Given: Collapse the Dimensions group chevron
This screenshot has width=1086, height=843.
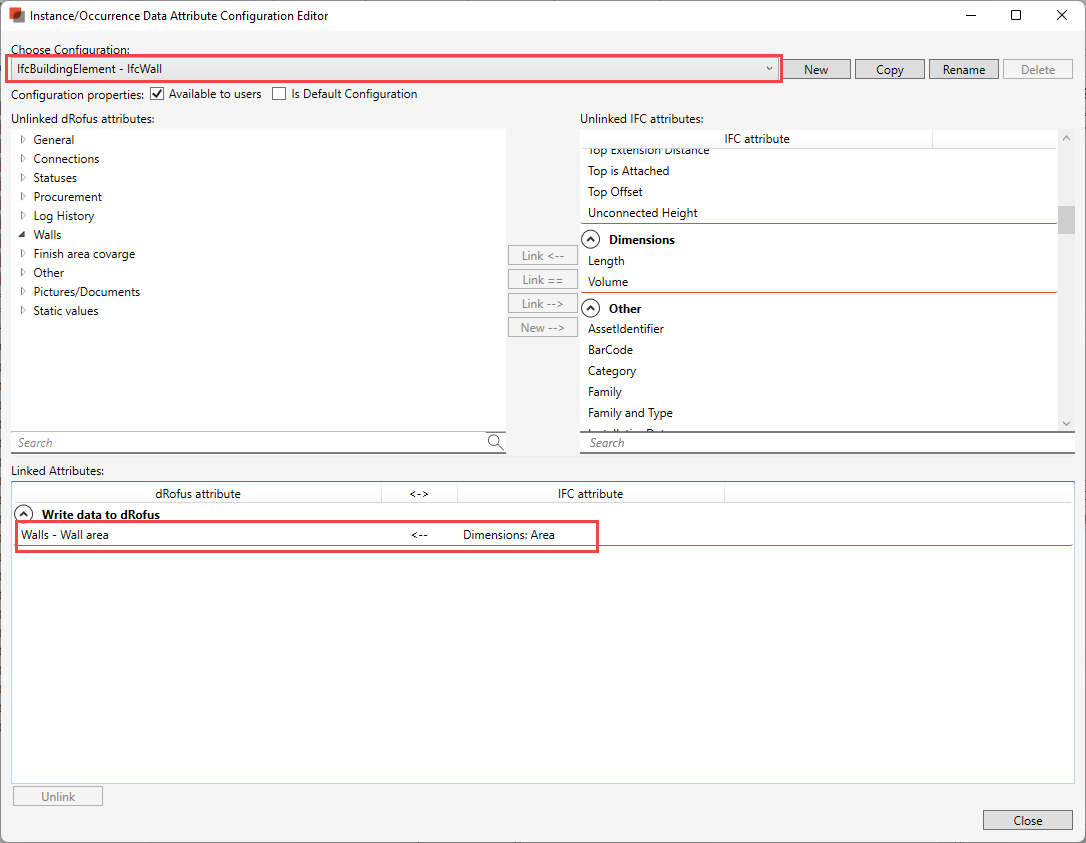Looking at the screenshot, I should [x=591, y=240].
